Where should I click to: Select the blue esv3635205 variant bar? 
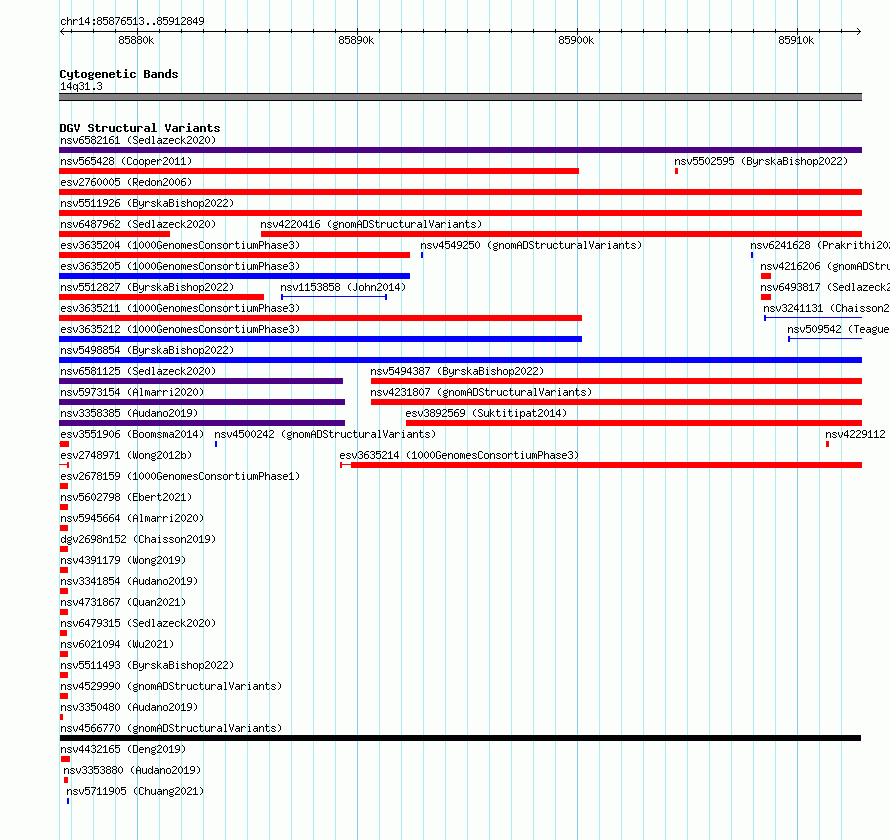[x=234, y=276]
